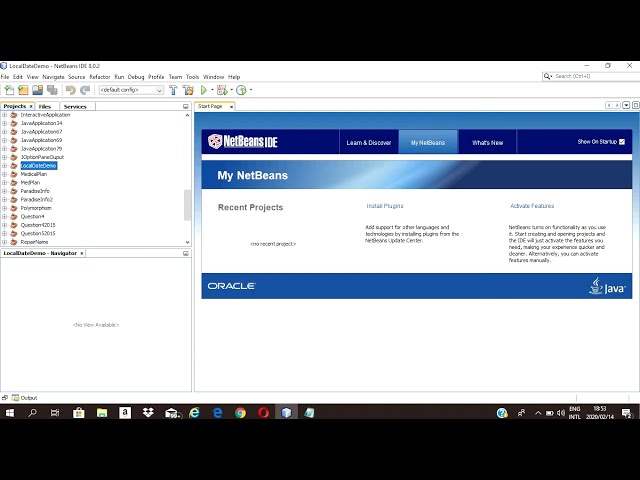The width and height of the screenshot is (640, 480).
Task: Click the projects list scrollbar thumb
Action: pos(187,205)
